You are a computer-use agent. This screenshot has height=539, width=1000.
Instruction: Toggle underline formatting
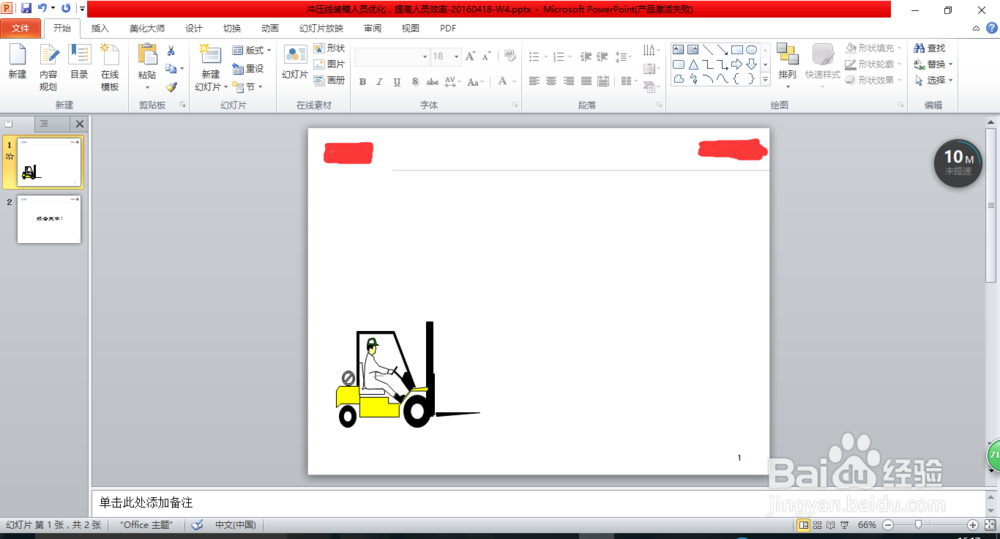coord(397,82)
